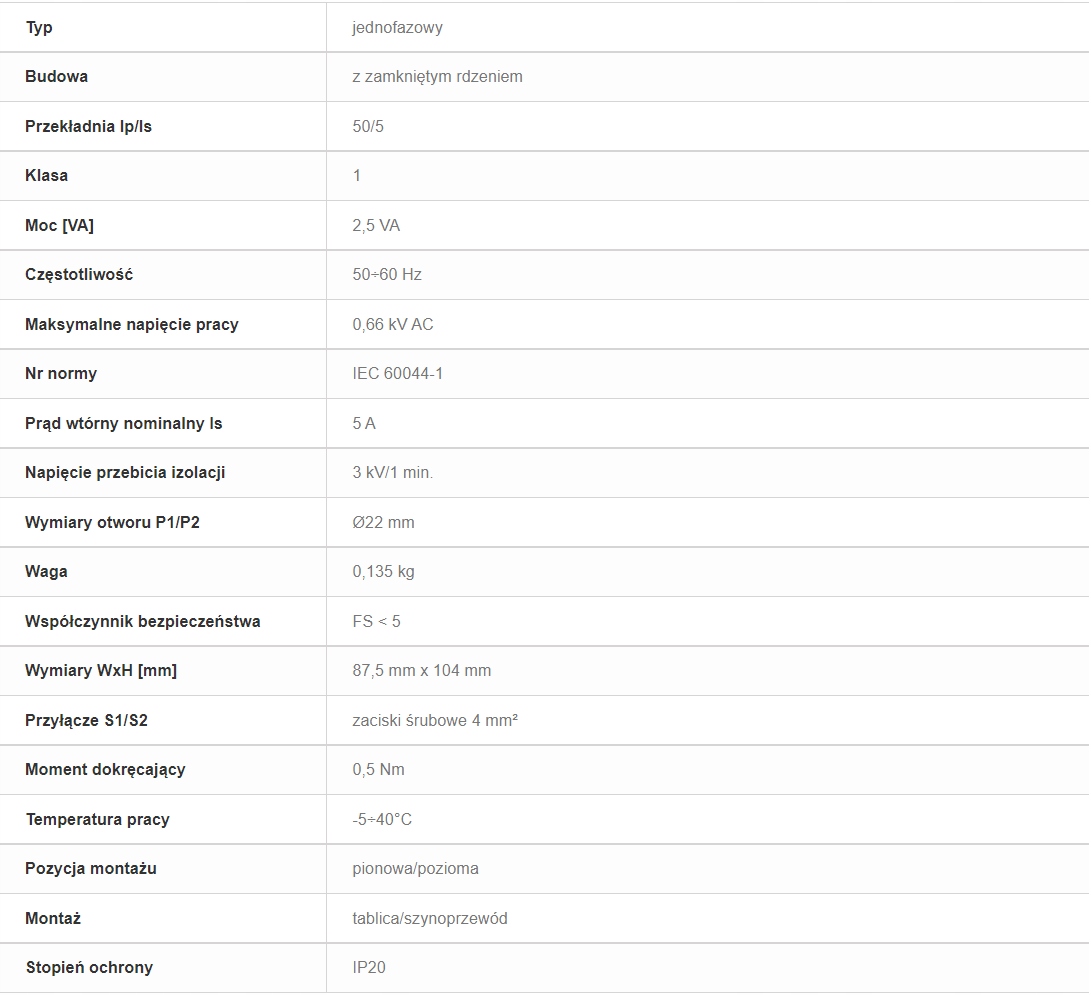
Task: Click the "Częstotliwość" label
Action: click(79, 274)
